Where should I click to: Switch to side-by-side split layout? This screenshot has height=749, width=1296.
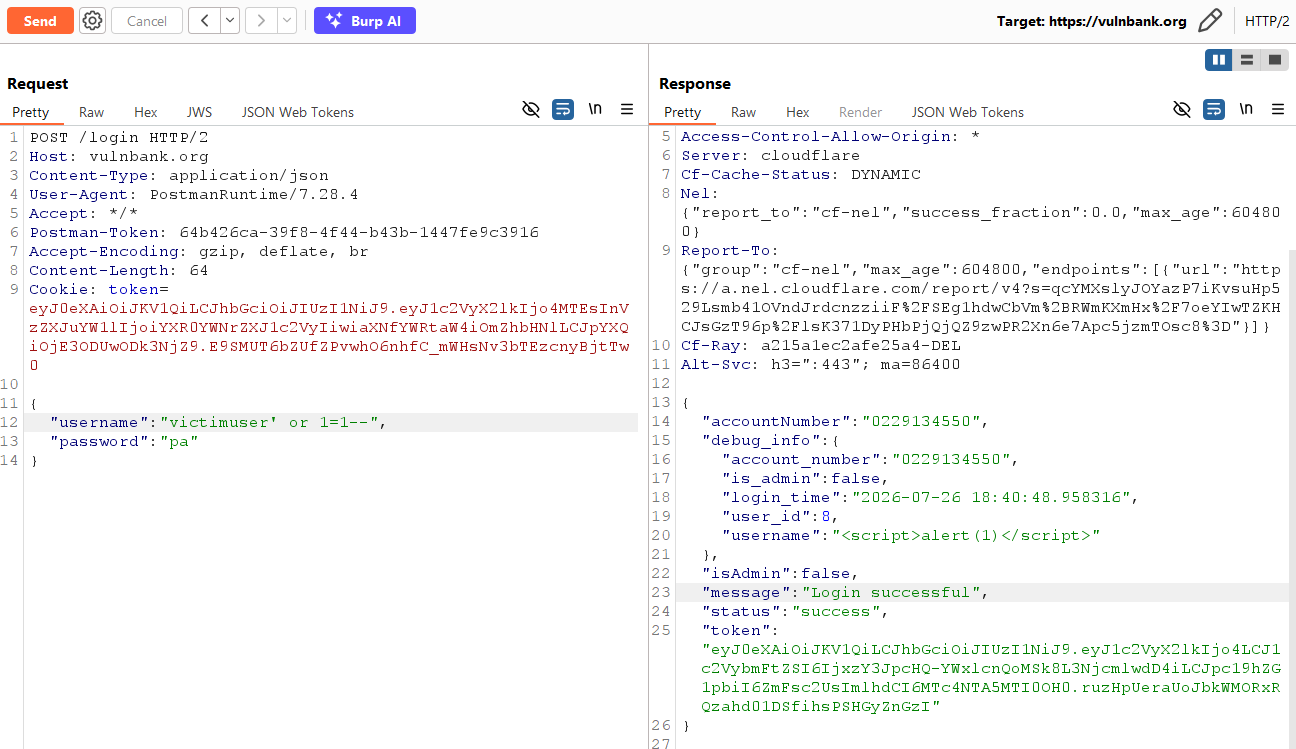click(x=1219, y=60)
